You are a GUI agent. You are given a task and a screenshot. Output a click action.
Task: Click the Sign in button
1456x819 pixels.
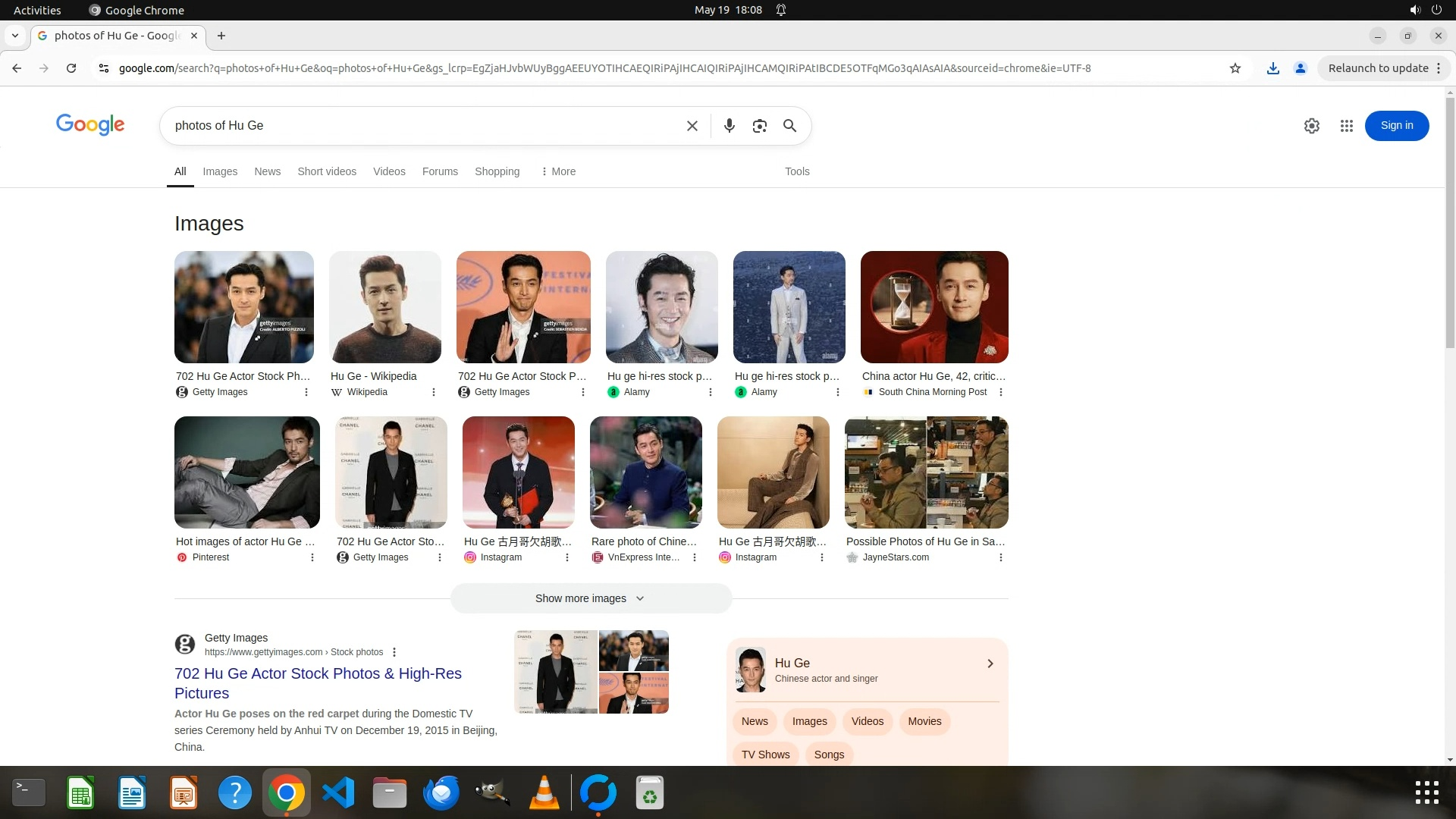[1396, 126]
